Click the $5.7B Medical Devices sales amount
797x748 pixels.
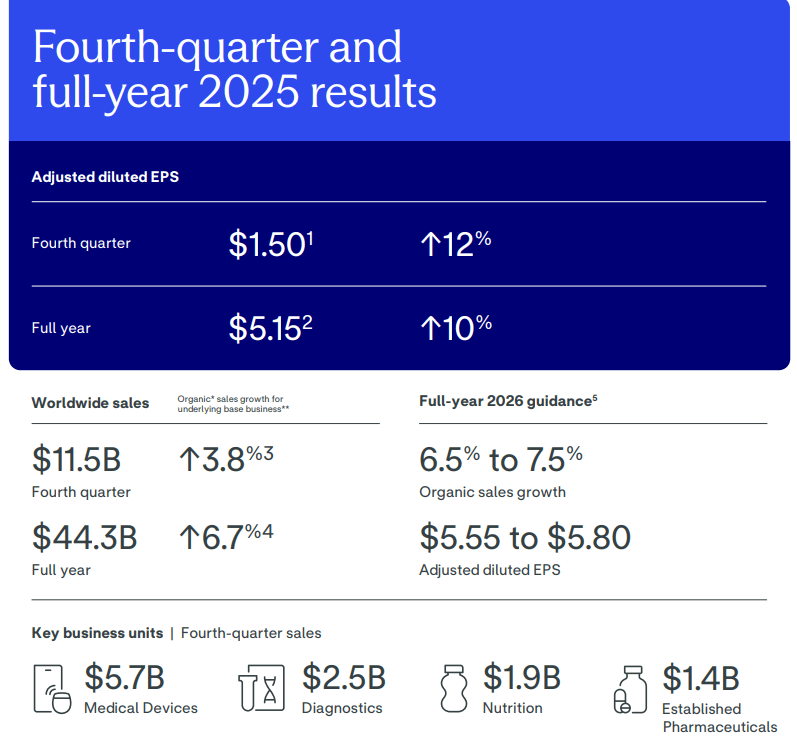(x=124, y=677)
